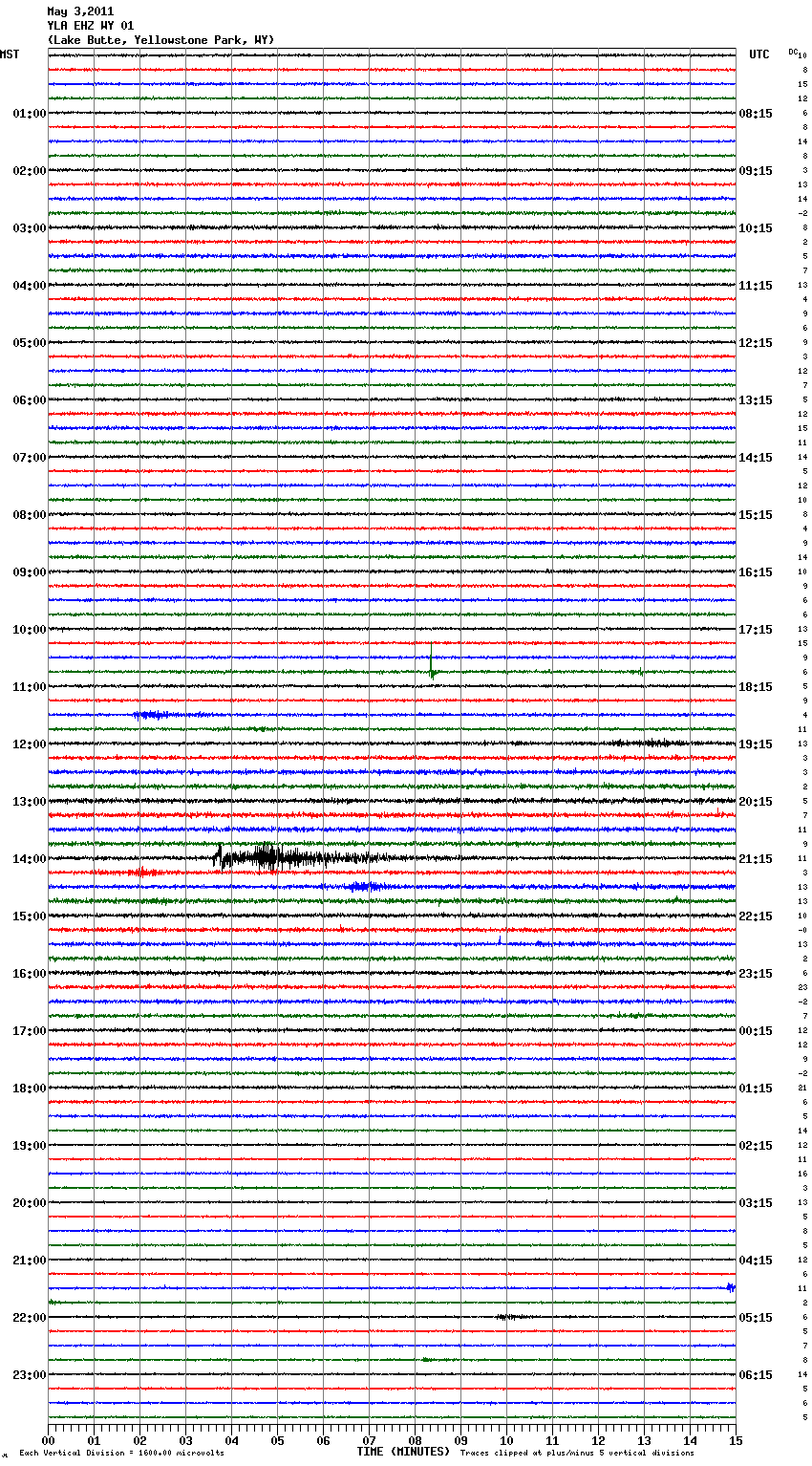Select the 18:00 MST time label
This screenshot has height=1466, width=812.
point(30,1089)
